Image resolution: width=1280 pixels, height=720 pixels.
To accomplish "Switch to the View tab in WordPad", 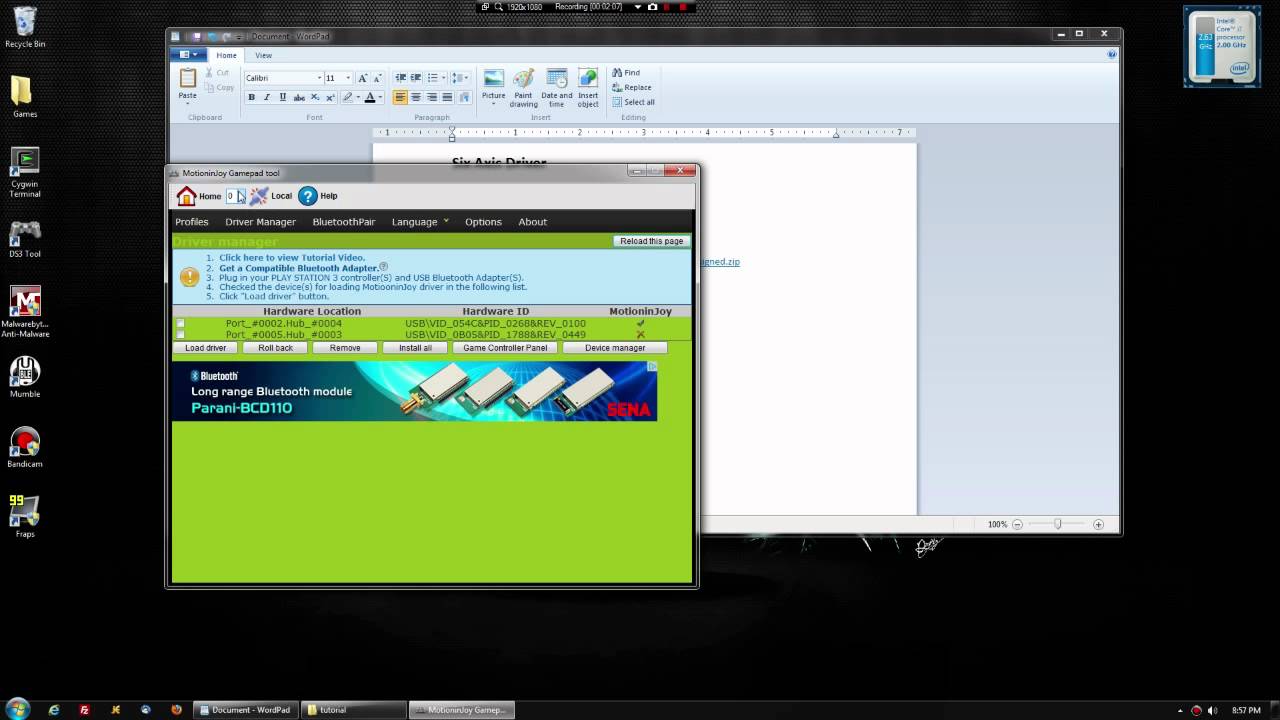I will click(x=263, y=55).
